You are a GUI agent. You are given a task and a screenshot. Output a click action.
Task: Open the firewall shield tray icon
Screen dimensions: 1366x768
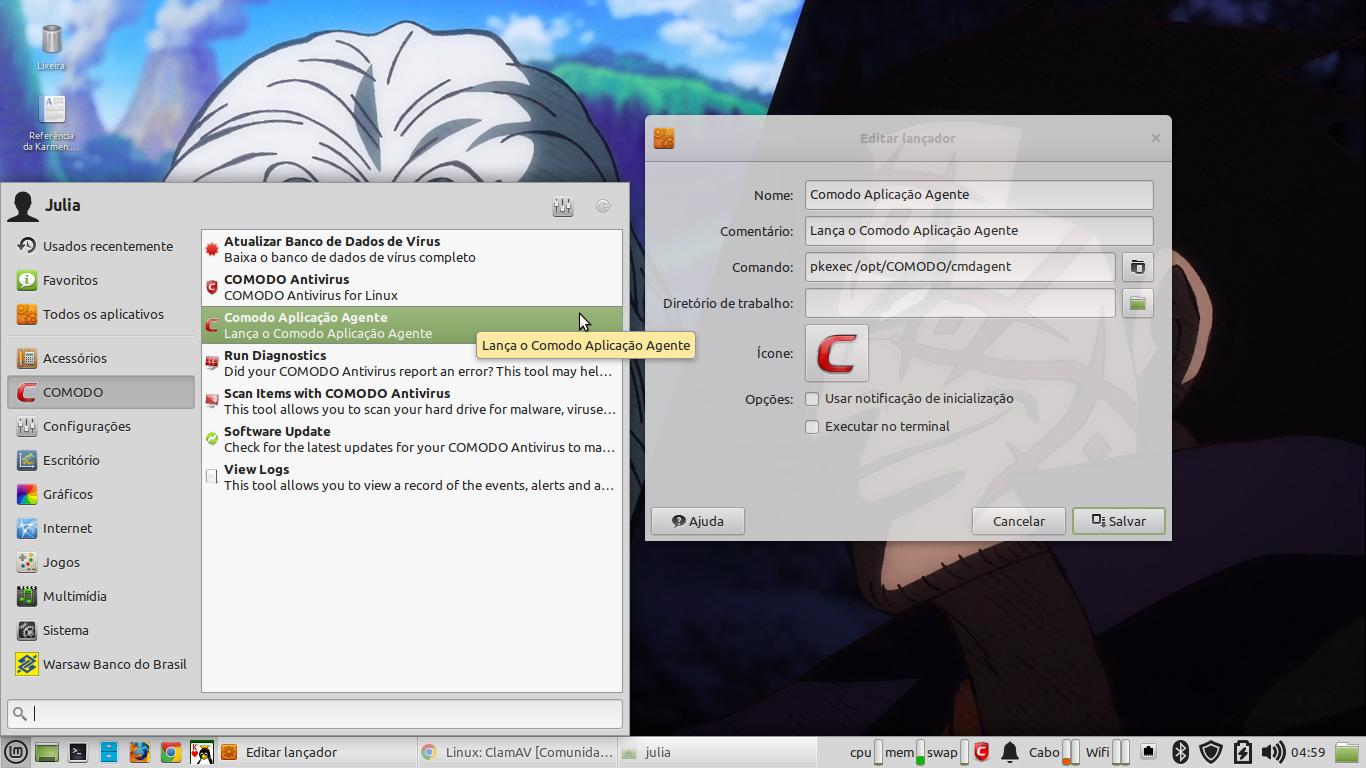[1211, 752]
